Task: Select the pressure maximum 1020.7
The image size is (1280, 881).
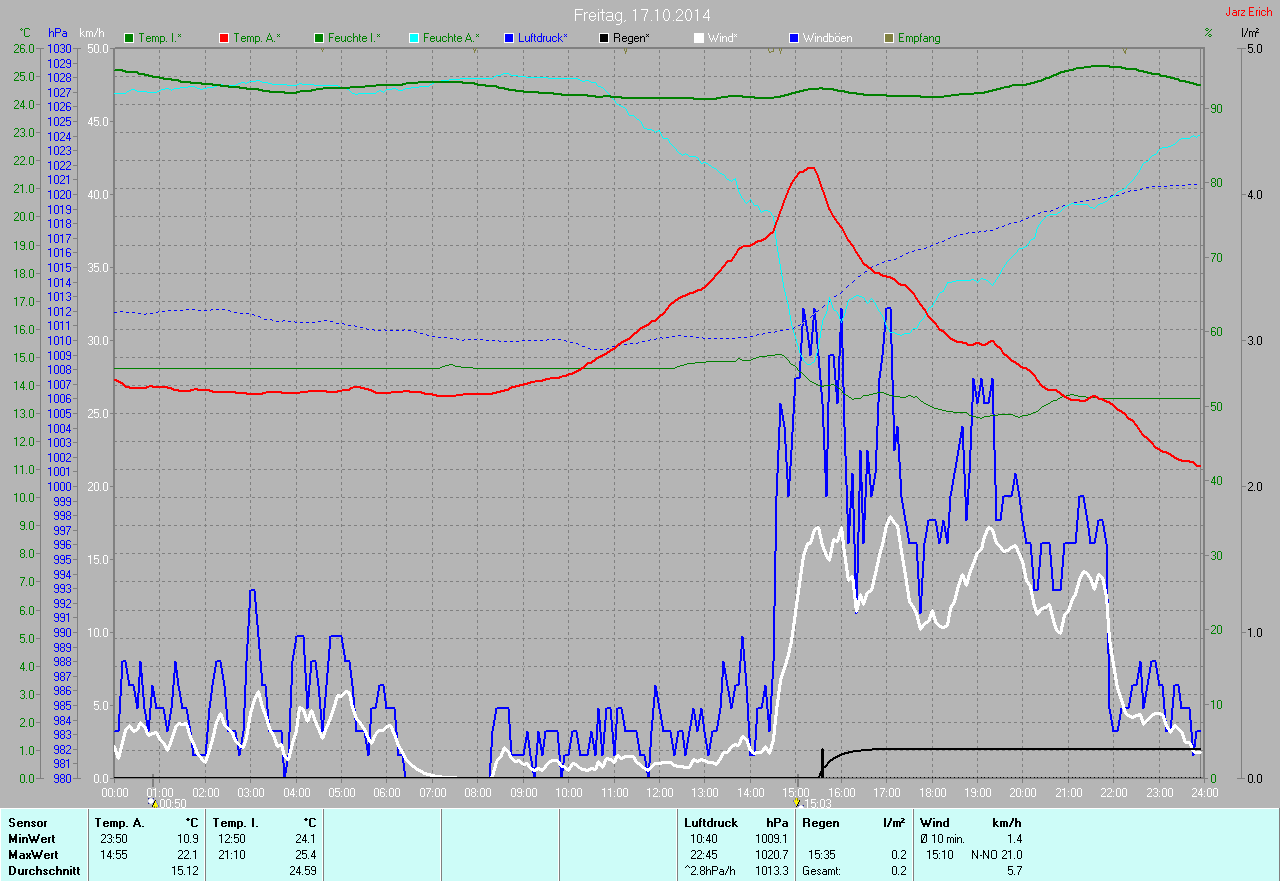Action: coord(771,855)
